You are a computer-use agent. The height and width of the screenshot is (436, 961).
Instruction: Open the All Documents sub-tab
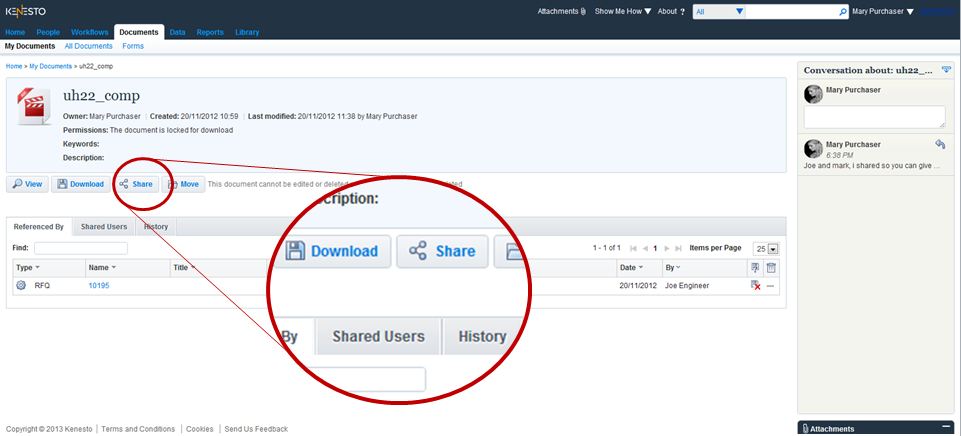tap(89, 46)
